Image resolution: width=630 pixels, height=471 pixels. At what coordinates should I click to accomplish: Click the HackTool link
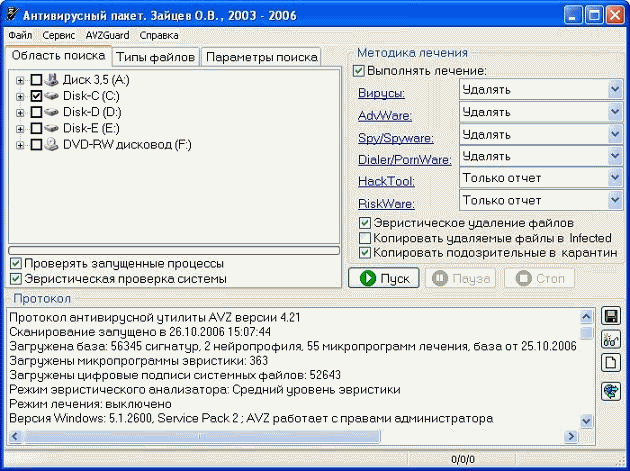coord(386,181)
